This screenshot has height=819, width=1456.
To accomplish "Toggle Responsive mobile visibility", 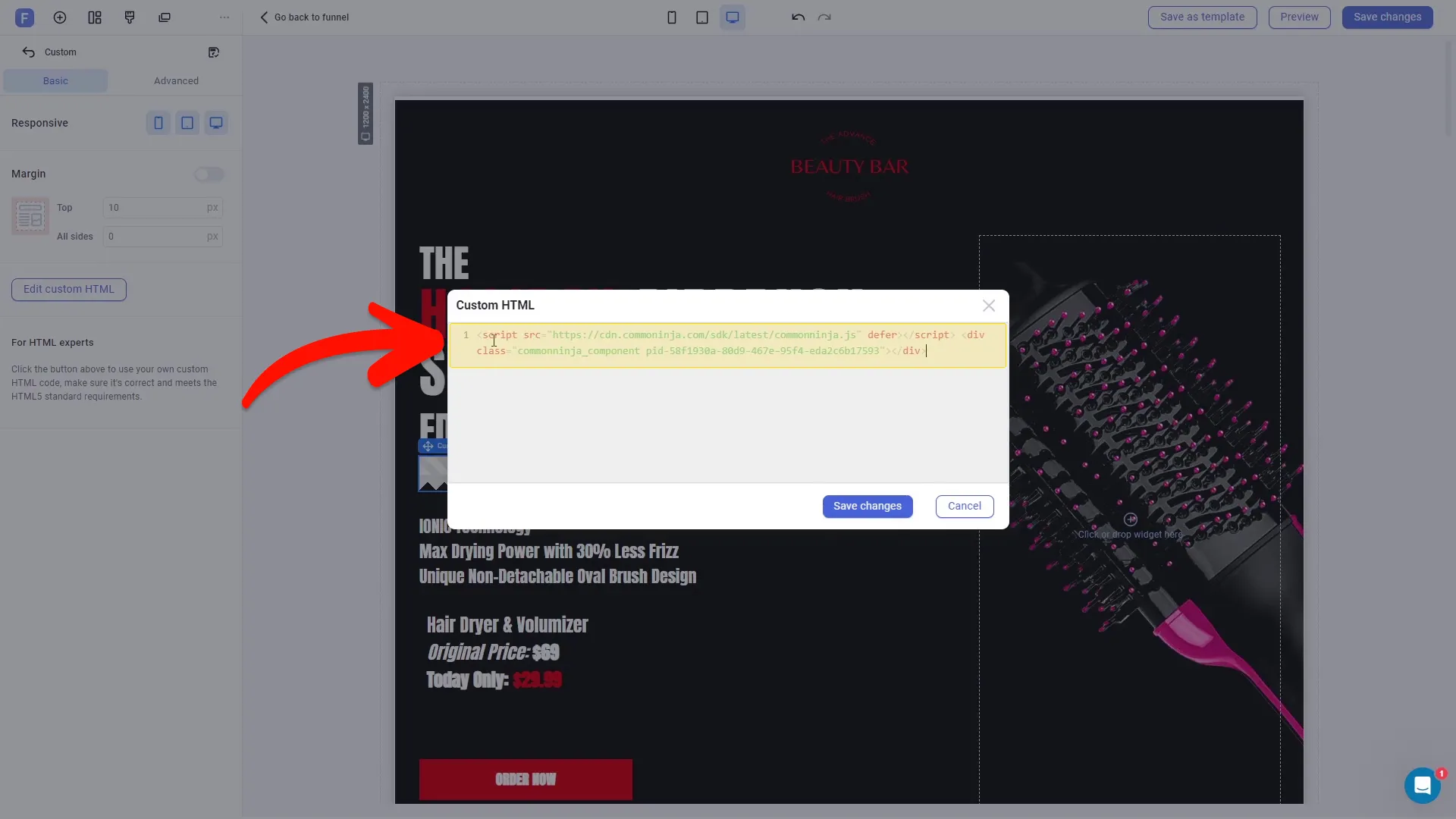I will (158, 123).
